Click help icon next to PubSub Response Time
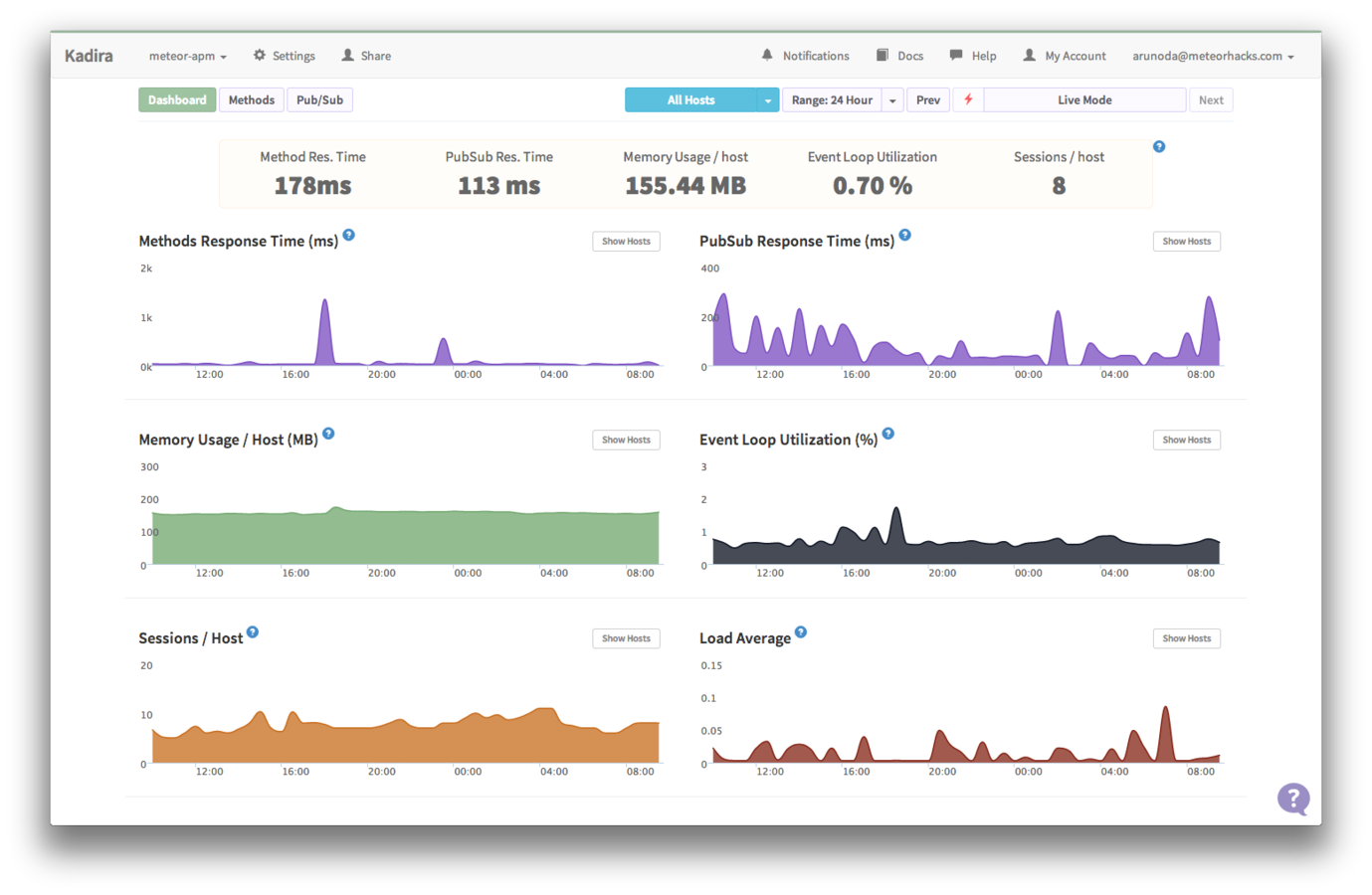 [904, 236]
